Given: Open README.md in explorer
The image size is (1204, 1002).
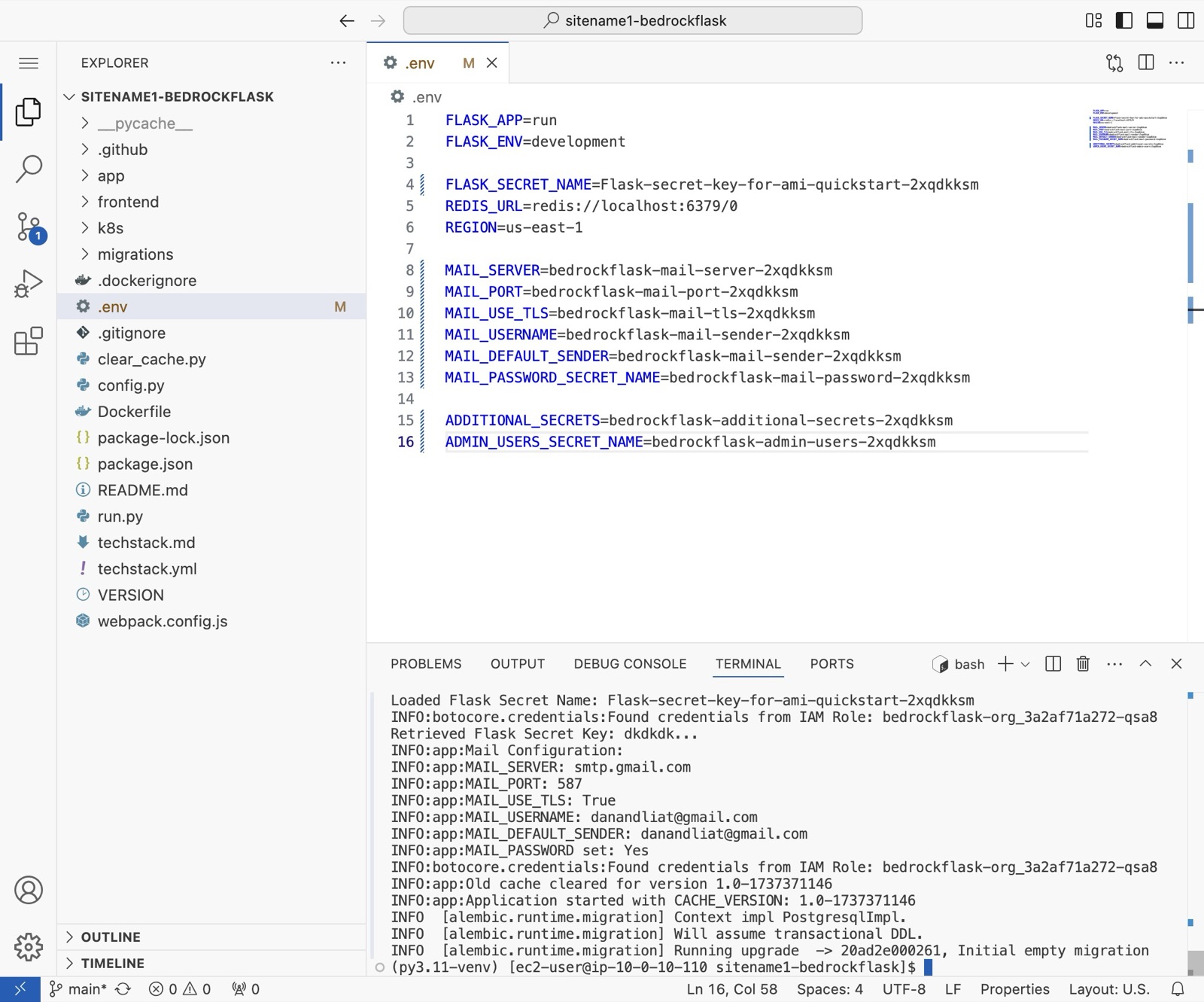Looking at the screenshot, I should click(x=212, y=490).
